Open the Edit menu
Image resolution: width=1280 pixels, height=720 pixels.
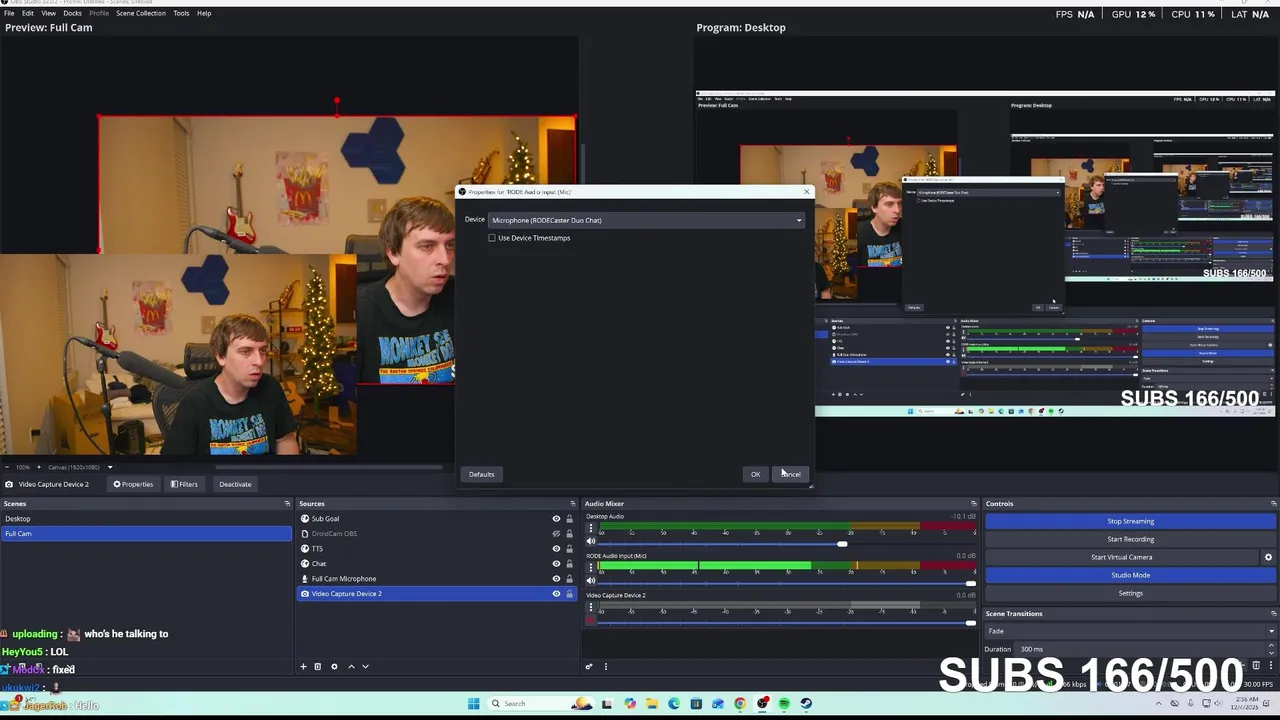coord(28,13)
